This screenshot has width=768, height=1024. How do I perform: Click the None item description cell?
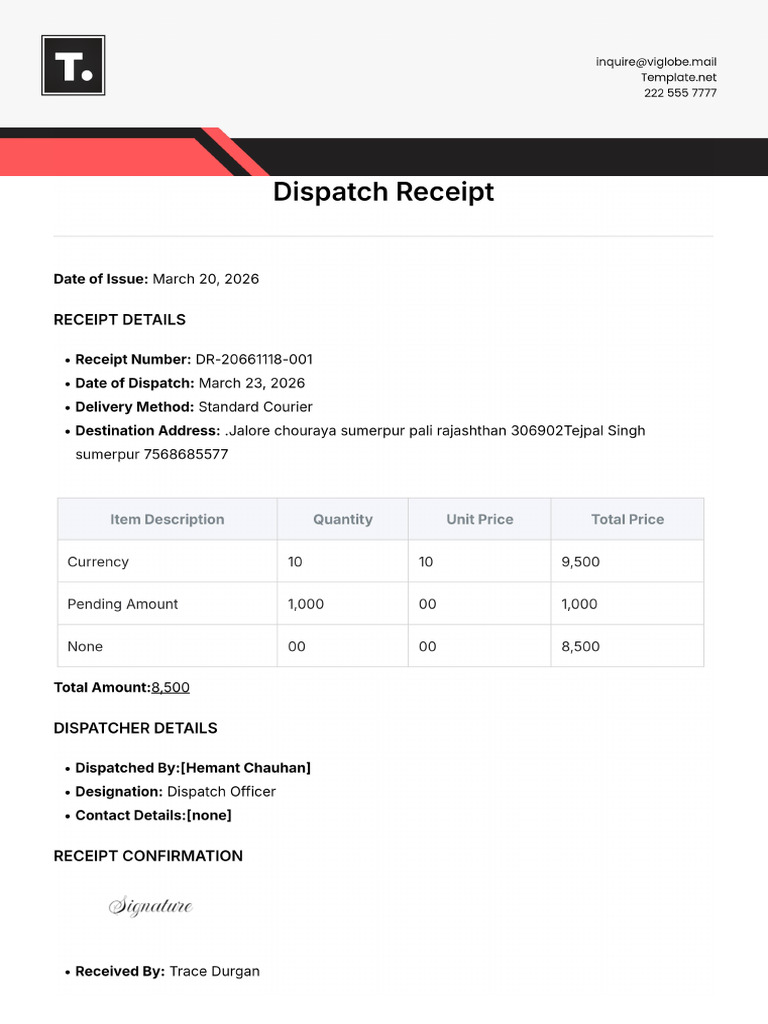[x=167, y=647]
